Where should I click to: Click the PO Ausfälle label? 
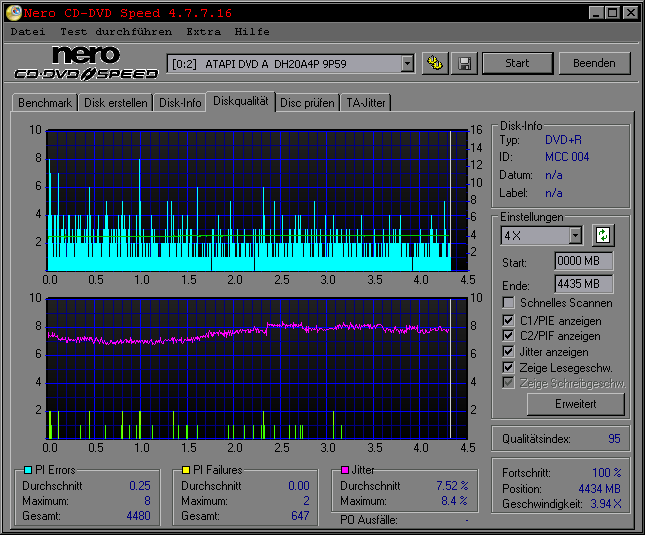[x=369, y=520]
